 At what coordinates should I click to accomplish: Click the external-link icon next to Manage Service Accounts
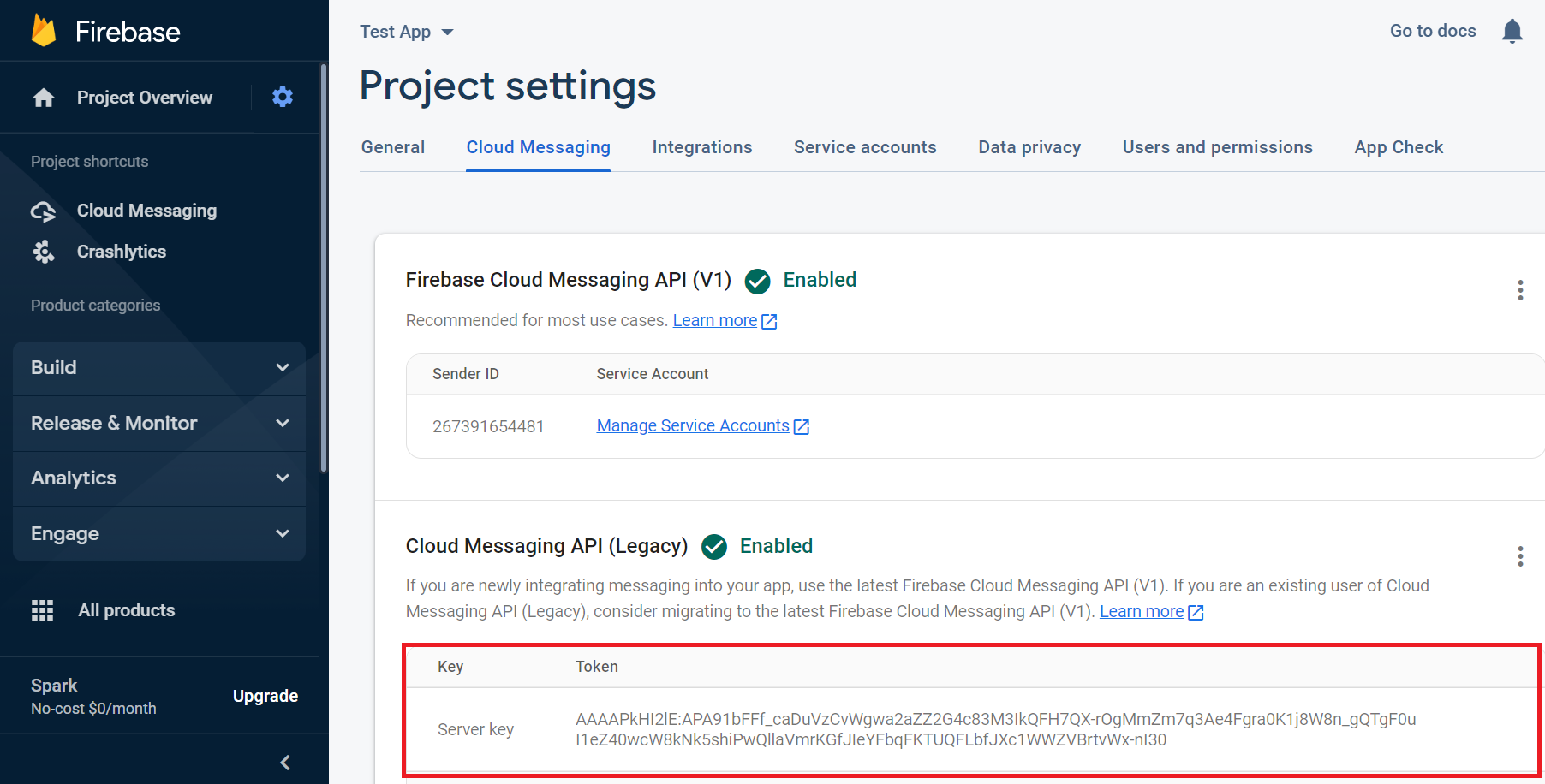point(802,426)
